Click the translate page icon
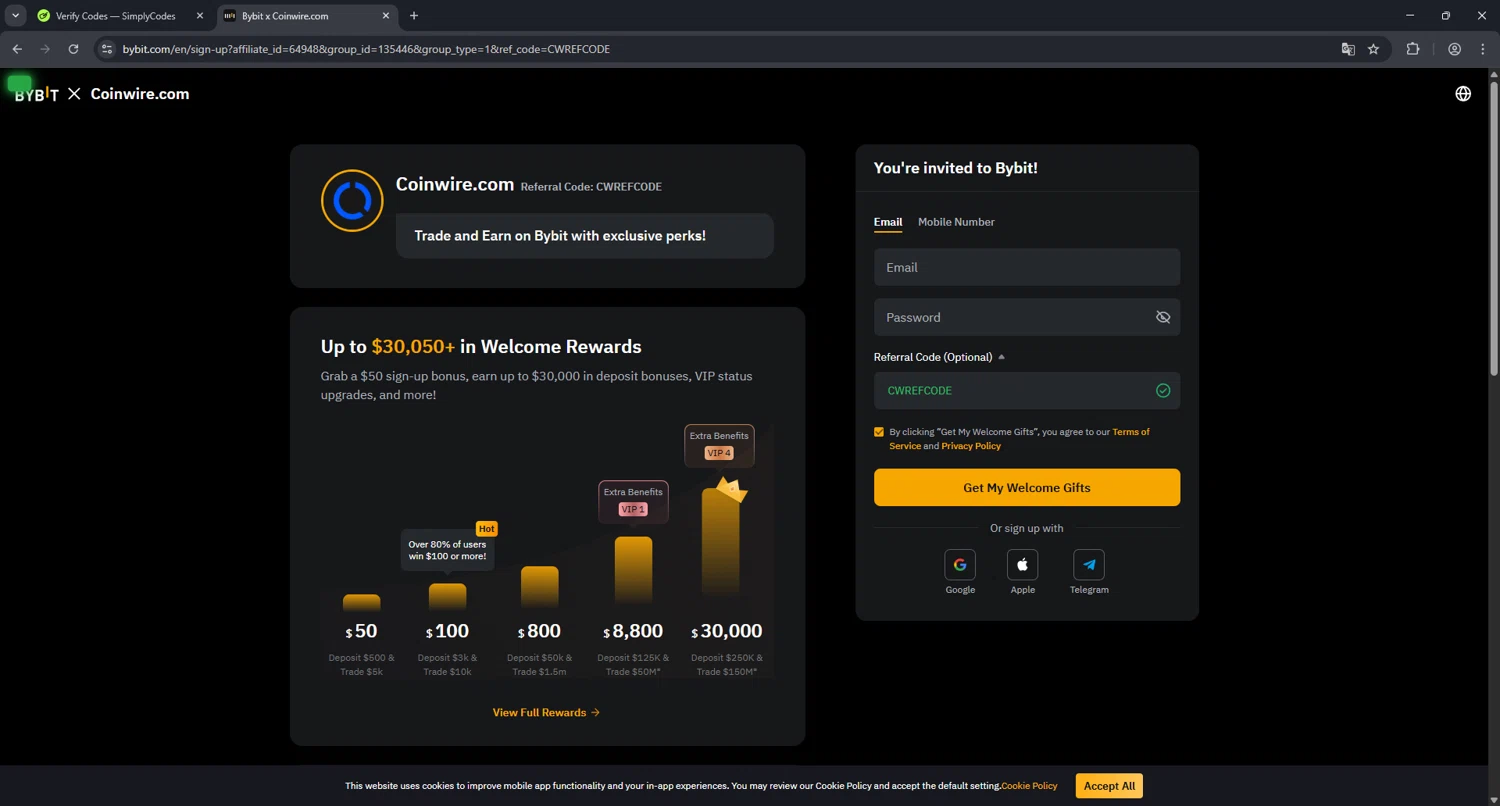 tap(1348, 49)
